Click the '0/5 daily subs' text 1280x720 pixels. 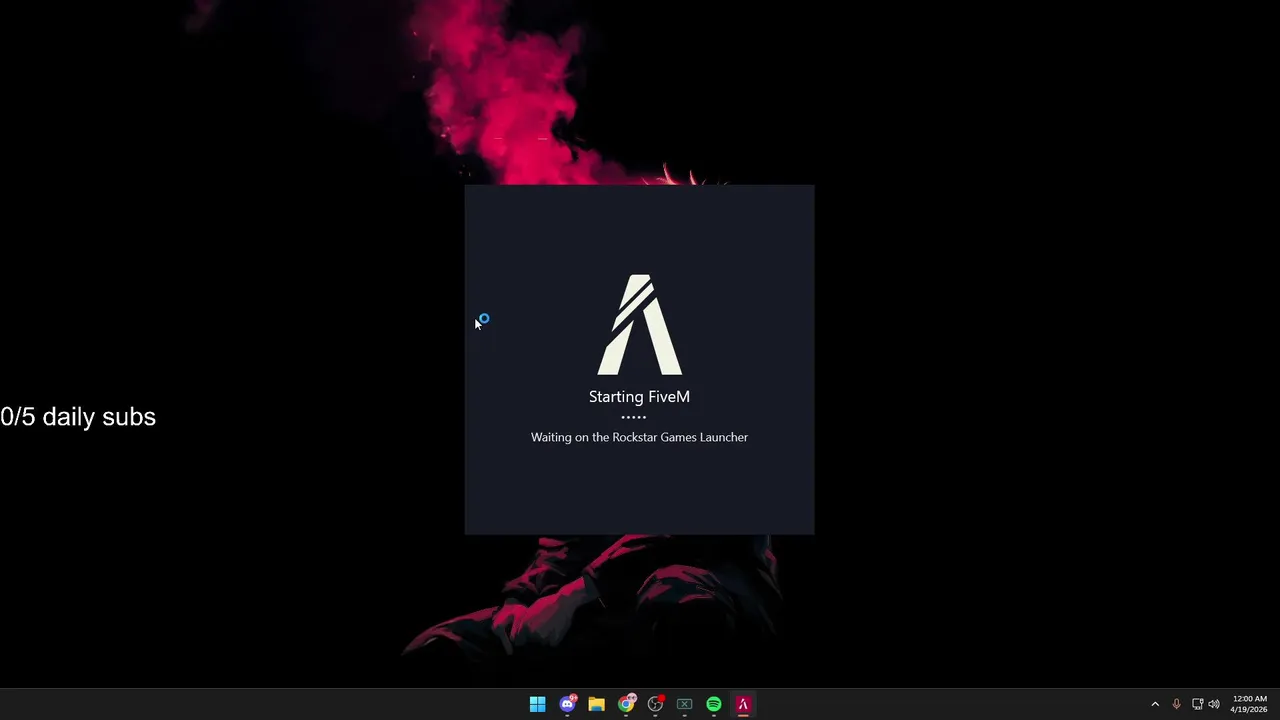pos(78,417)
